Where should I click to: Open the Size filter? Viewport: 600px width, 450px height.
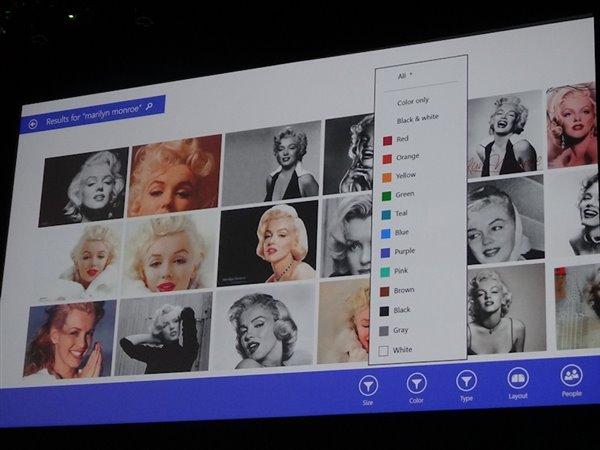[368, 387]
